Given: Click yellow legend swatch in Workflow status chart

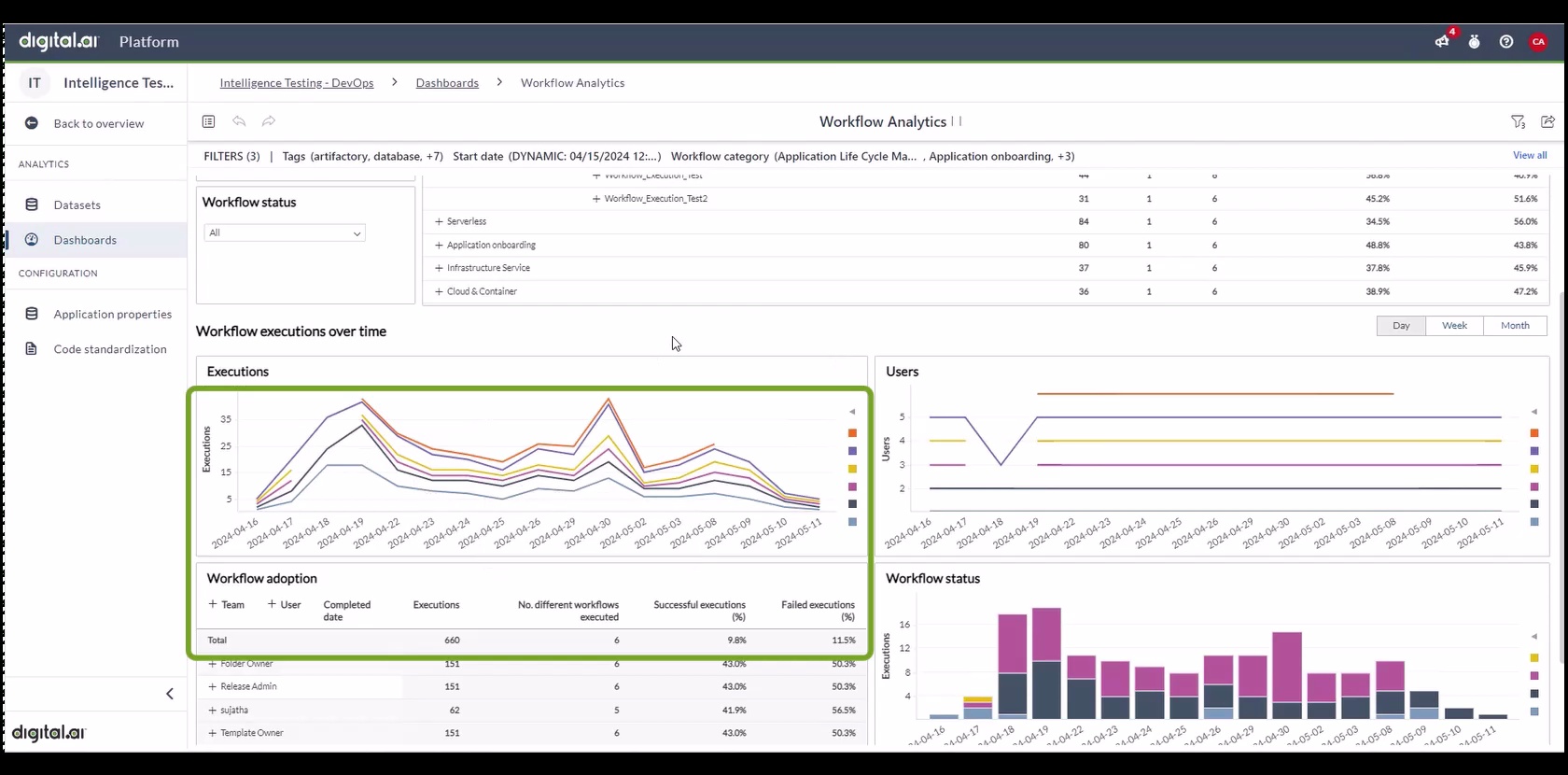Looking at the screenshot, I should (x=1534, y=658).
